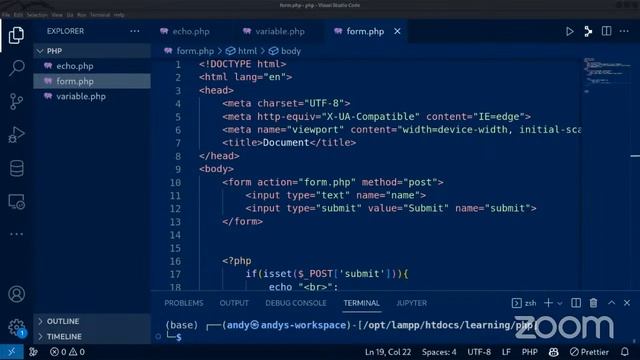Run the PHP file with play icon
The image size is (640, 360).
(x=569, y=31)
